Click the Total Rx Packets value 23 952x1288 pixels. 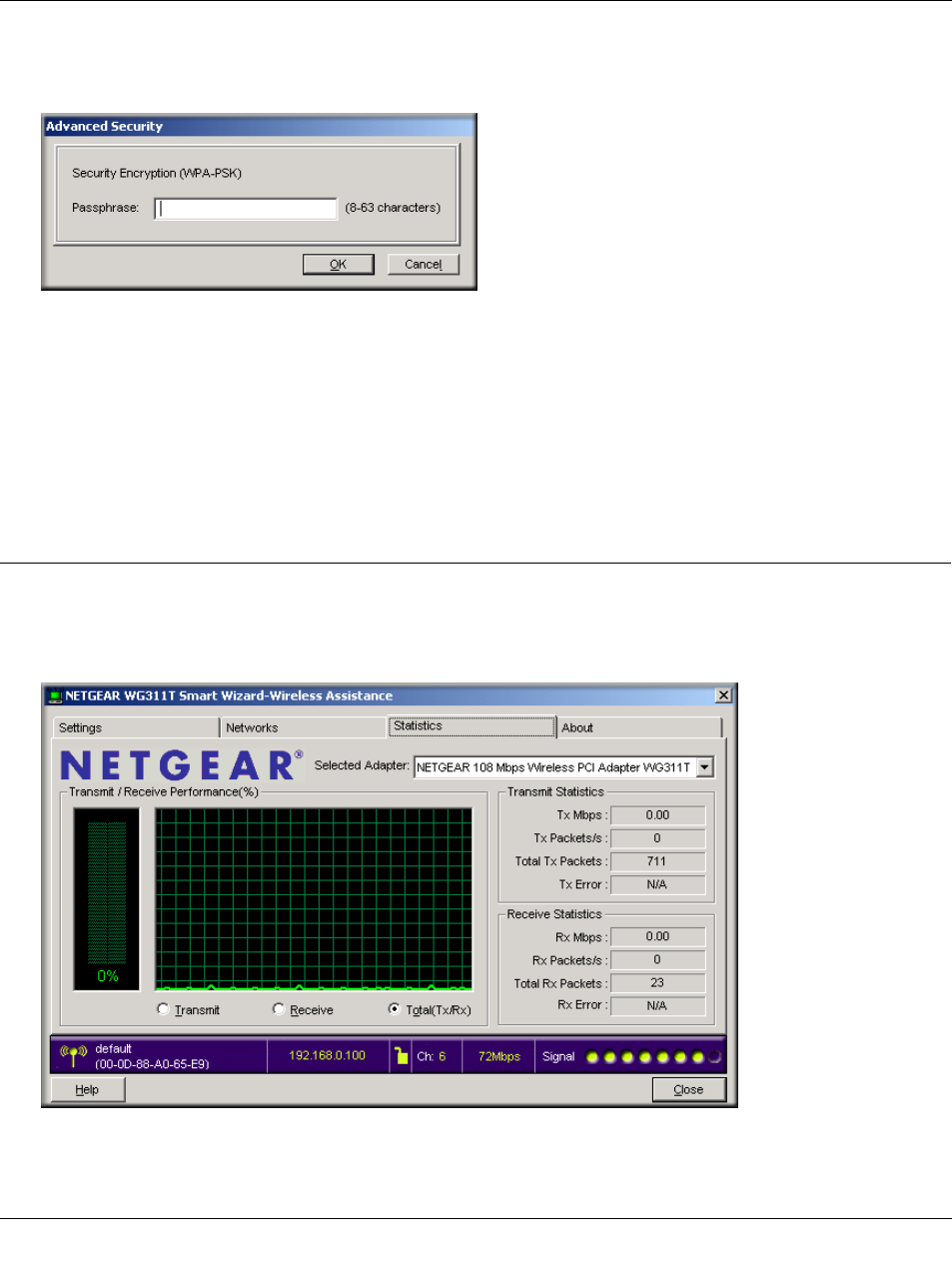(657, 983)
